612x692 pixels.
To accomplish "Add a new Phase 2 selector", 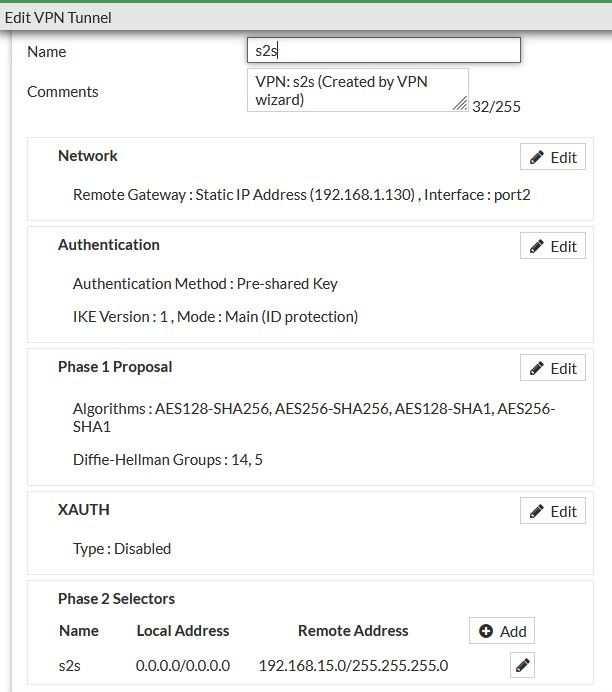I will pos(502,631).
